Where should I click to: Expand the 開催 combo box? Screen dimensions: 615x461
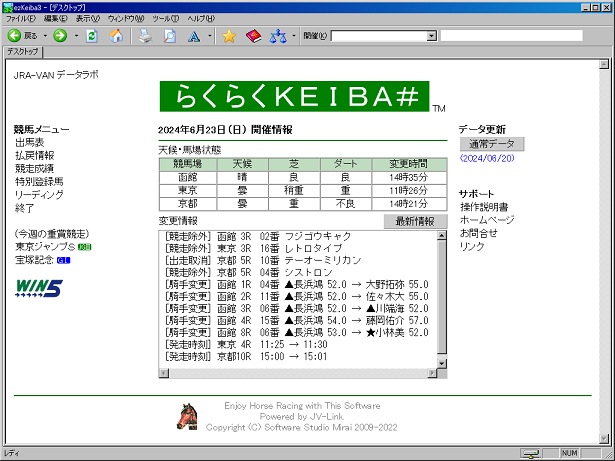tap(431, 36)
